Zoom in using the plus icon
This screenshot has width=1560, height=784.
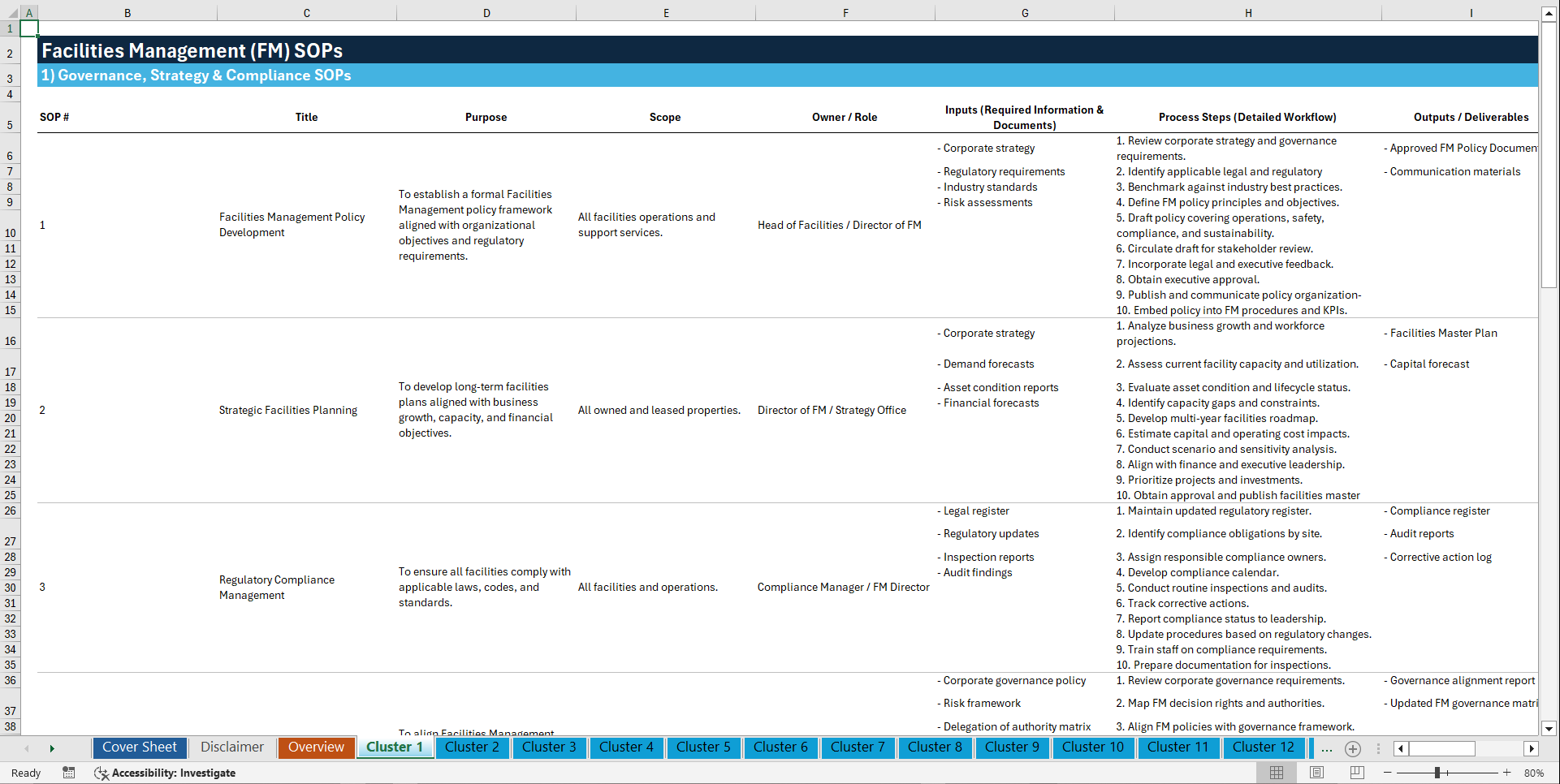tap(1507, 773)
